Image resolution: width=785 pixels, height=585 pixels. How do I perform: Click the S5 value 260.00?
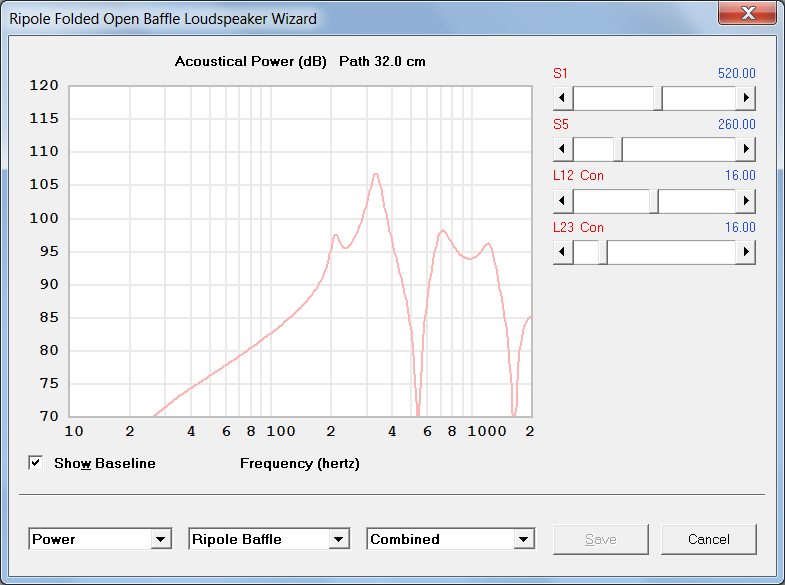tap(736, 125)
